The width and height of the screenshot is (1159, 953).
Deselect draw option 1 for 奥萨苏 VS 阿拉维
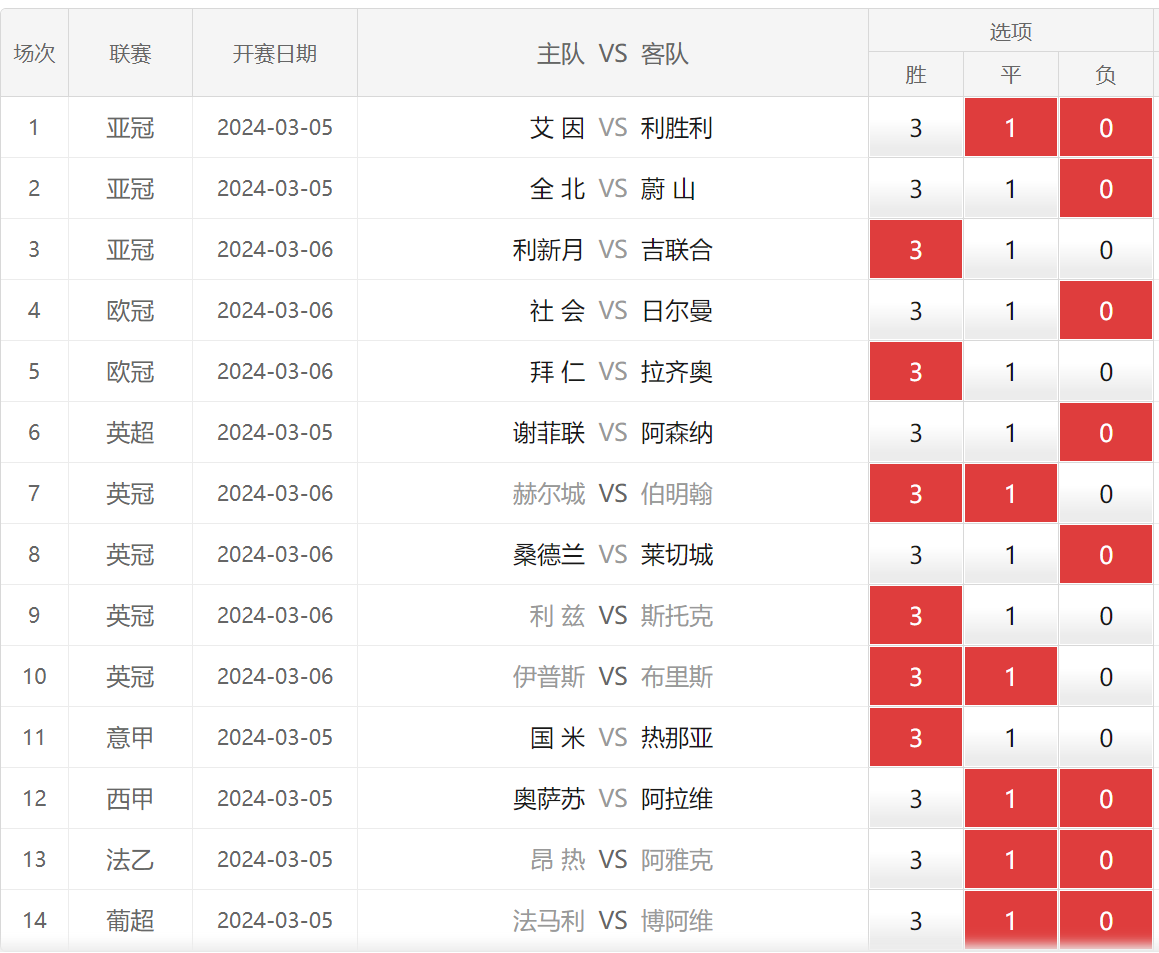1010,798
